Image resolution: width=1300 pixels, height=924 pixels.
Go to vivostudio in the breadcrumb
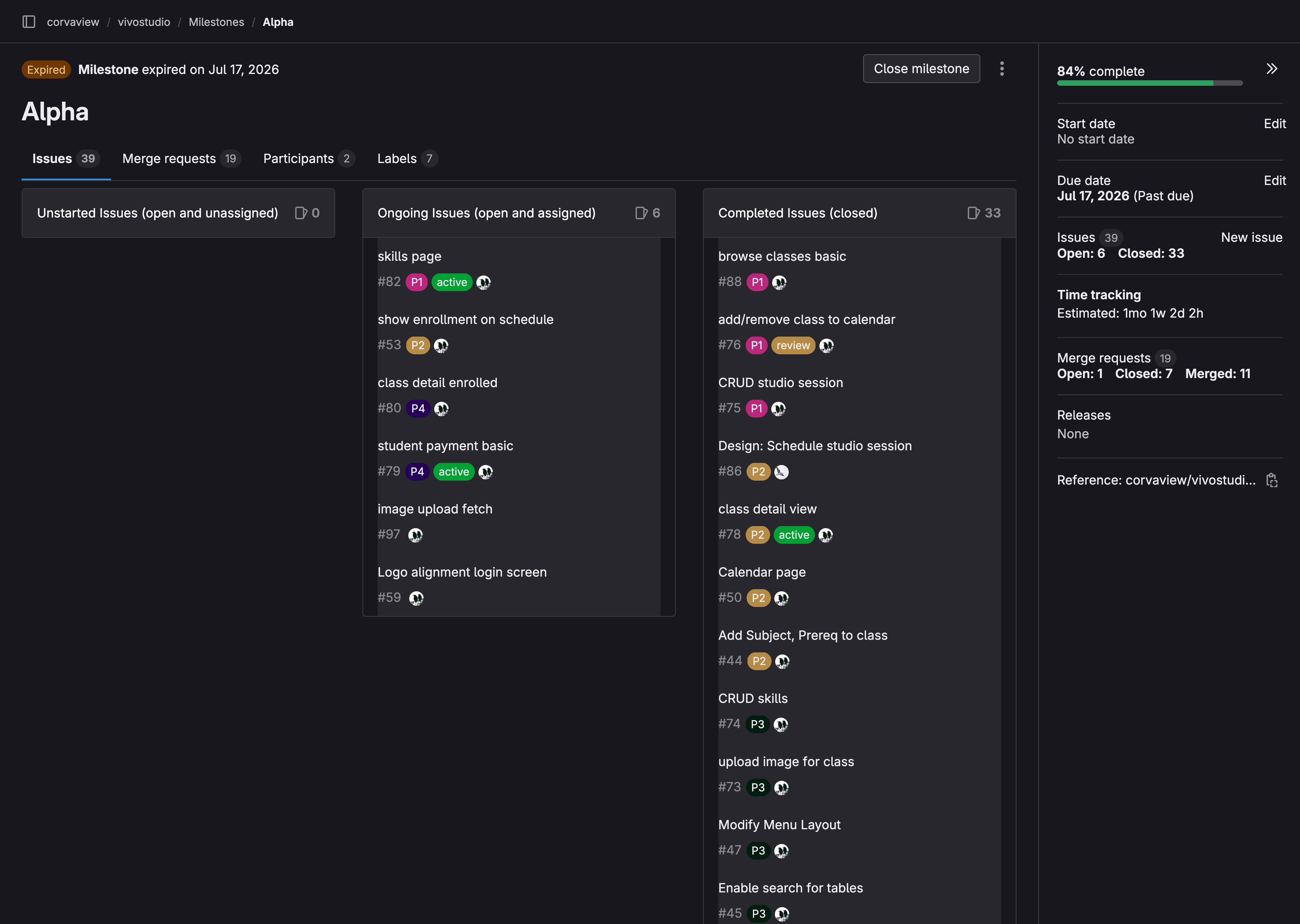tap(144, 22)
